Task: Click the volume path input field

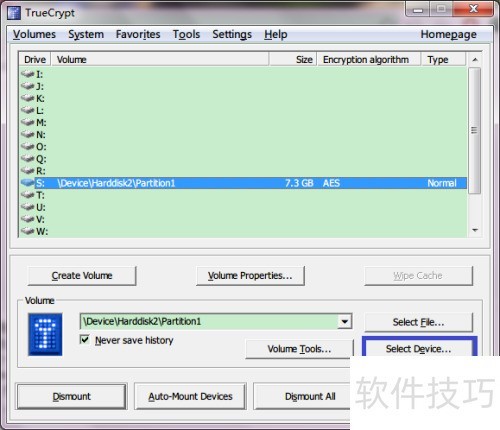Action: [209, 322]
